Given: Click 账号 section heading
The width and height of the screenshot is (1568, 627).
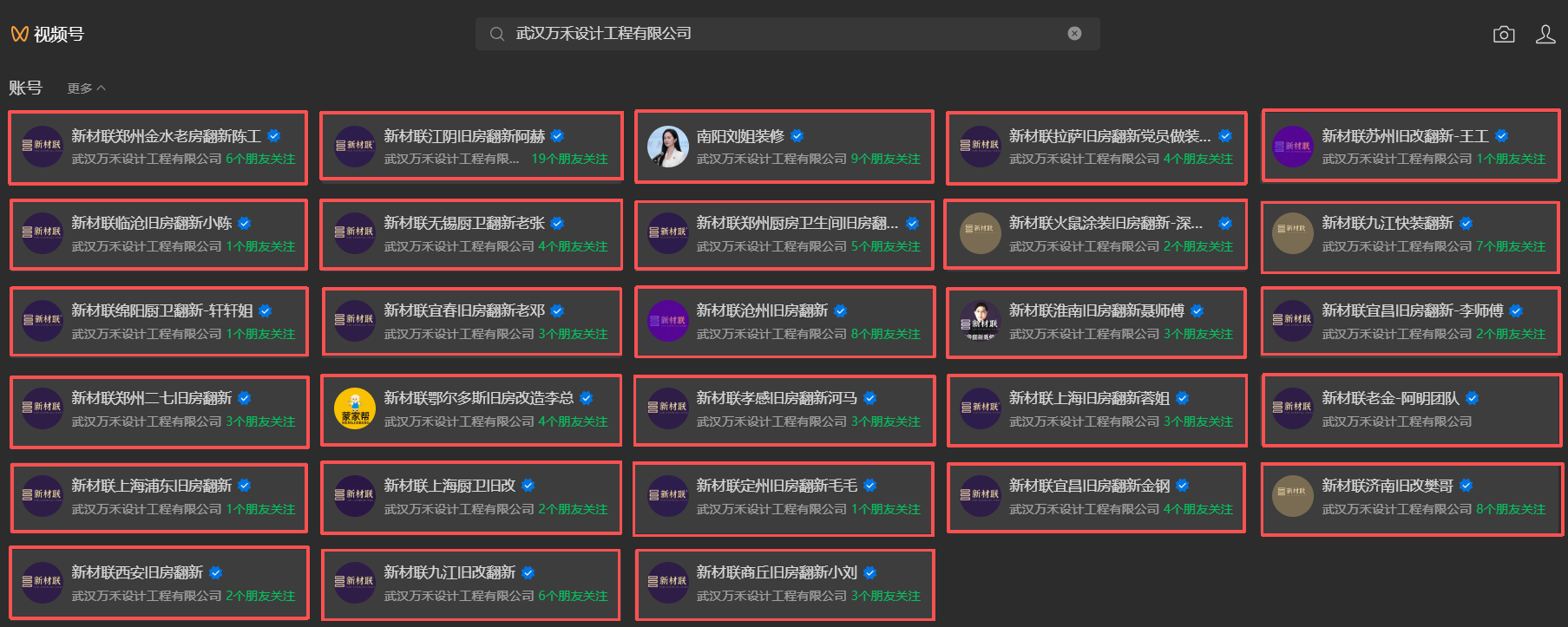Looking at the screenshot, I should tap(25, 88).
